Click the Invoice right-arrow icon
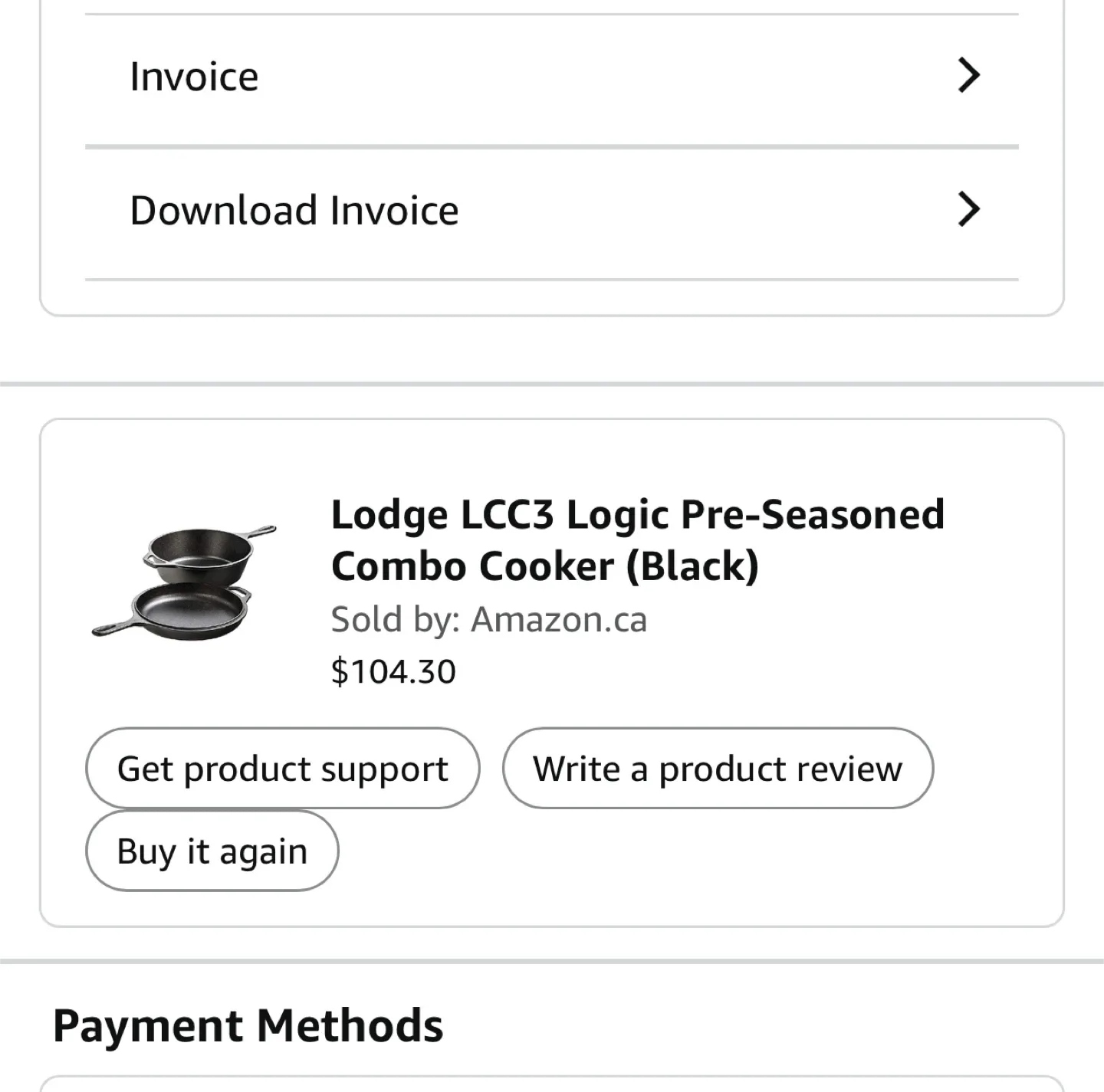This screenshot has width=1104, height=1092. 969,75
